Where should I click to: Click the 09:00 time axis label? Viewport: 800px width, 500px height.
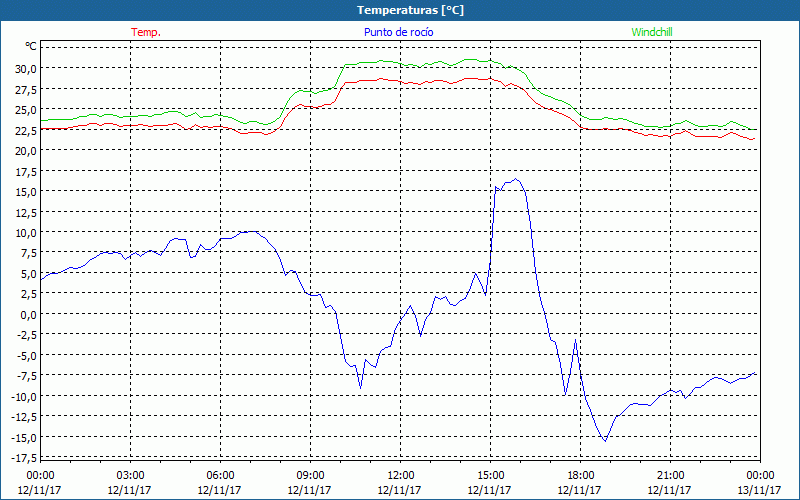click(x=310, y=476)
